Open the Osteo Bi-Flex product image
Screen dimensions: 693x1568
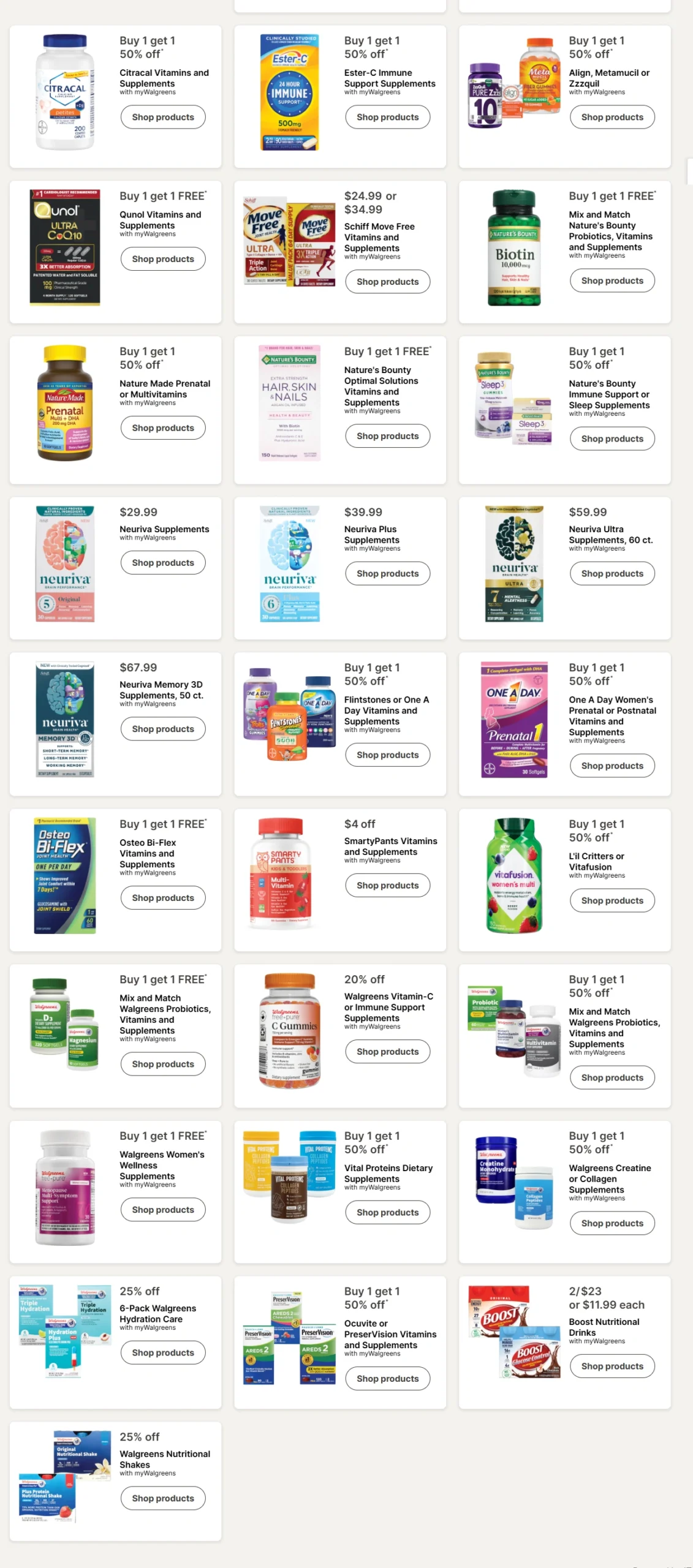point(65,875)
